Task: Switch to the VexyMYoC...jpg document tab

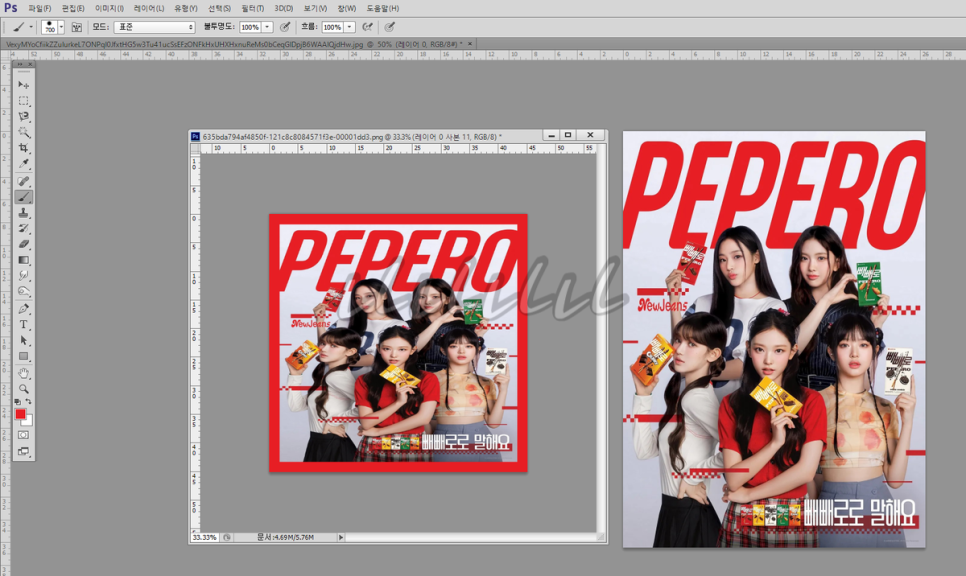Action: 234,44
